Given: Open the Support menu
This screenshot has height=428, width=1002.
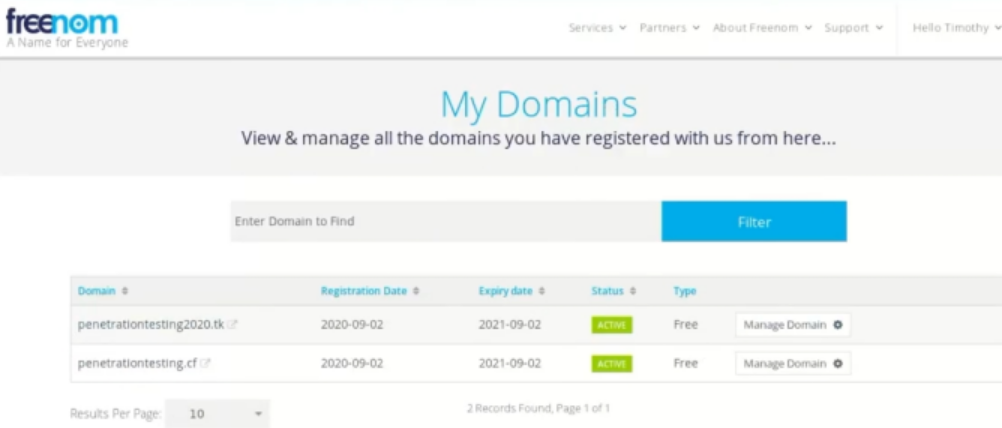Looking at the screenshot, I should pos(854,28).
